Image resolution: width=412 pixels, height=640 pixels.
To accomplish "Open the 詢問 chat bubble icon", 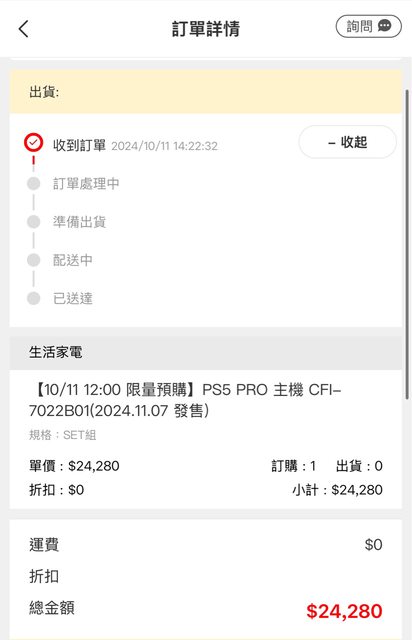I will 384,26.
